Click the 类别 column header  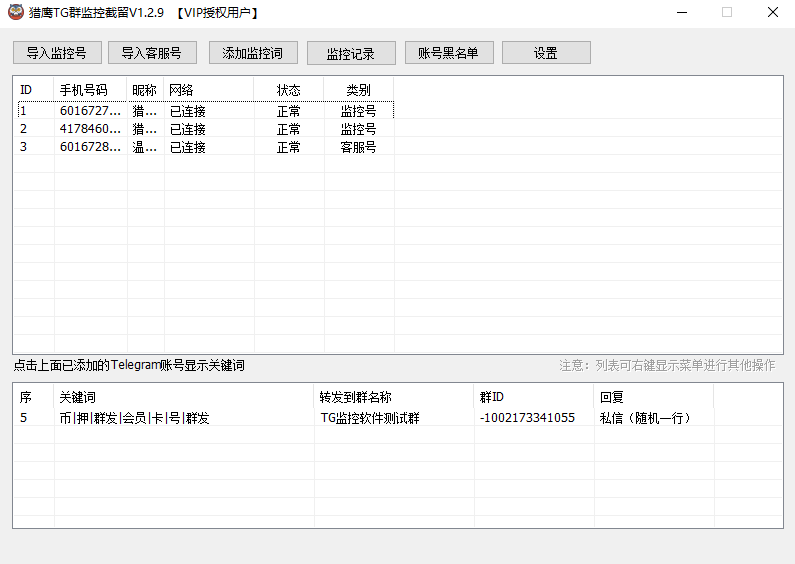click(x=358, y=90)
